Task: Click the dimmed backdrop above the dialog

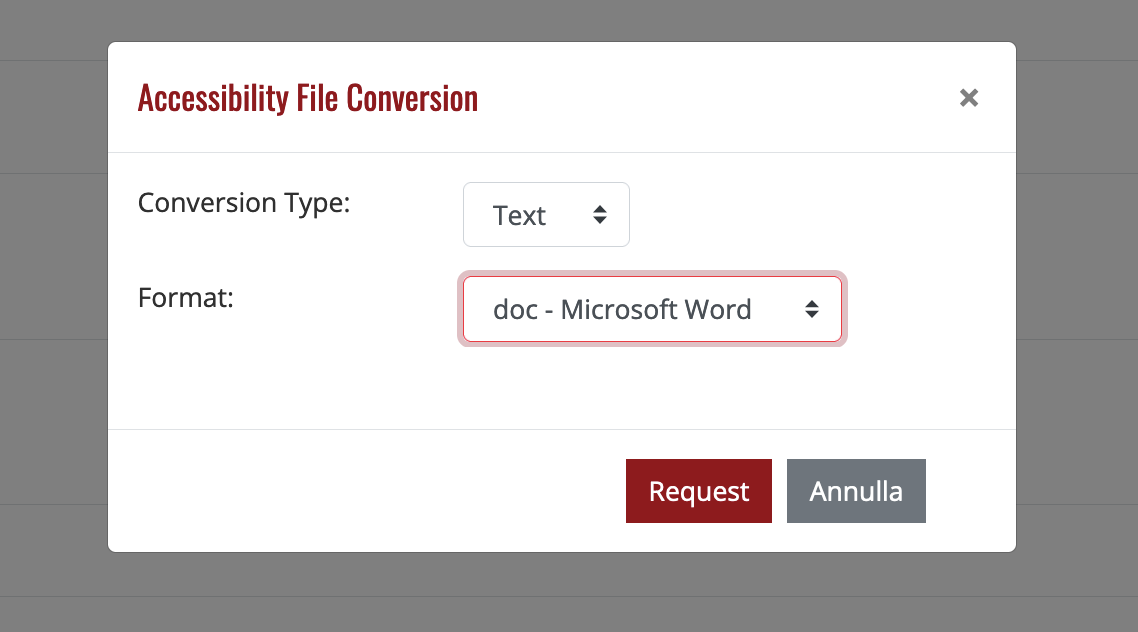Action: (560, 20)
